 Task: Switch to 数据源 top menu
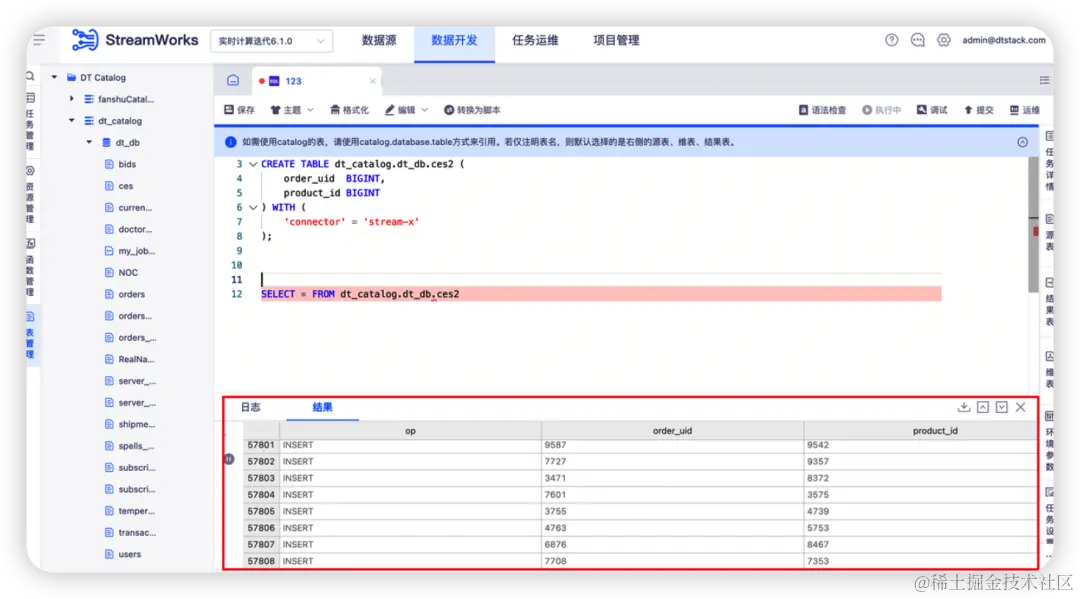[x=379, y=40]
